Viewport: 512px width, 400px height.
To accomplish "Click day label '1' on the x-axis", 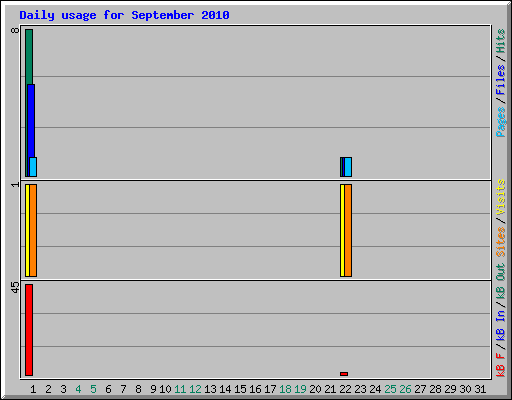I will pos(33,389).
